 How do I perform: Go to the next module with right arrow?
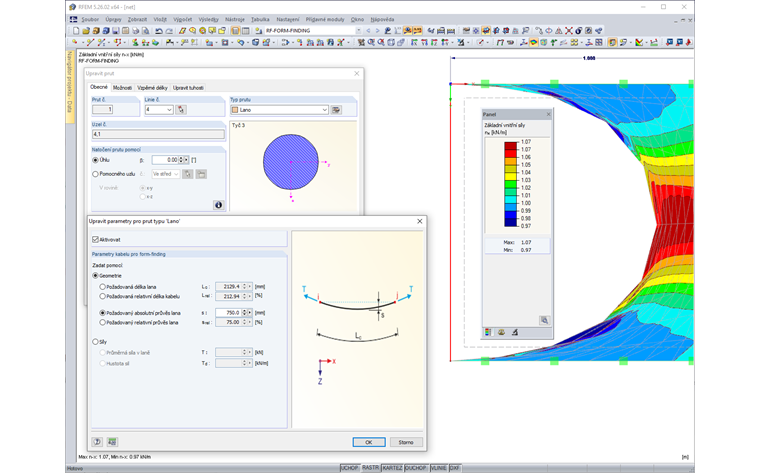(378, 31)
